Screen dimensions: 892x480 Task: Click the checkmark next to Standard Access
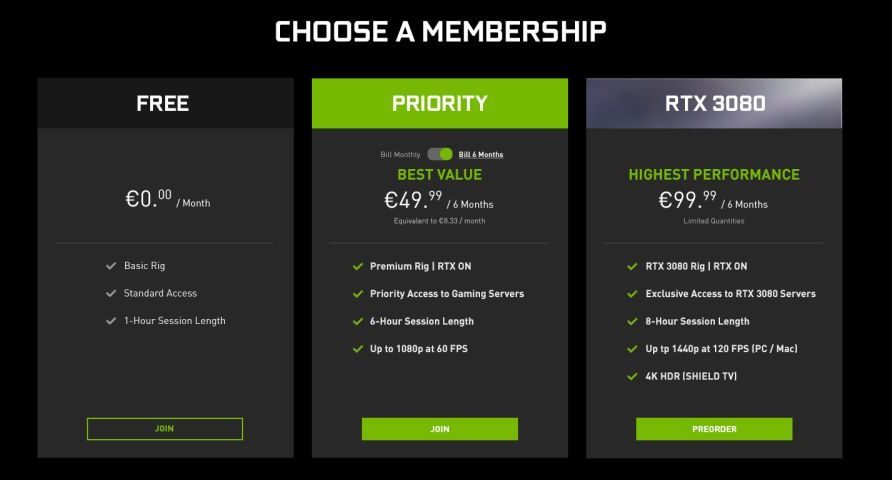point(111,293)
